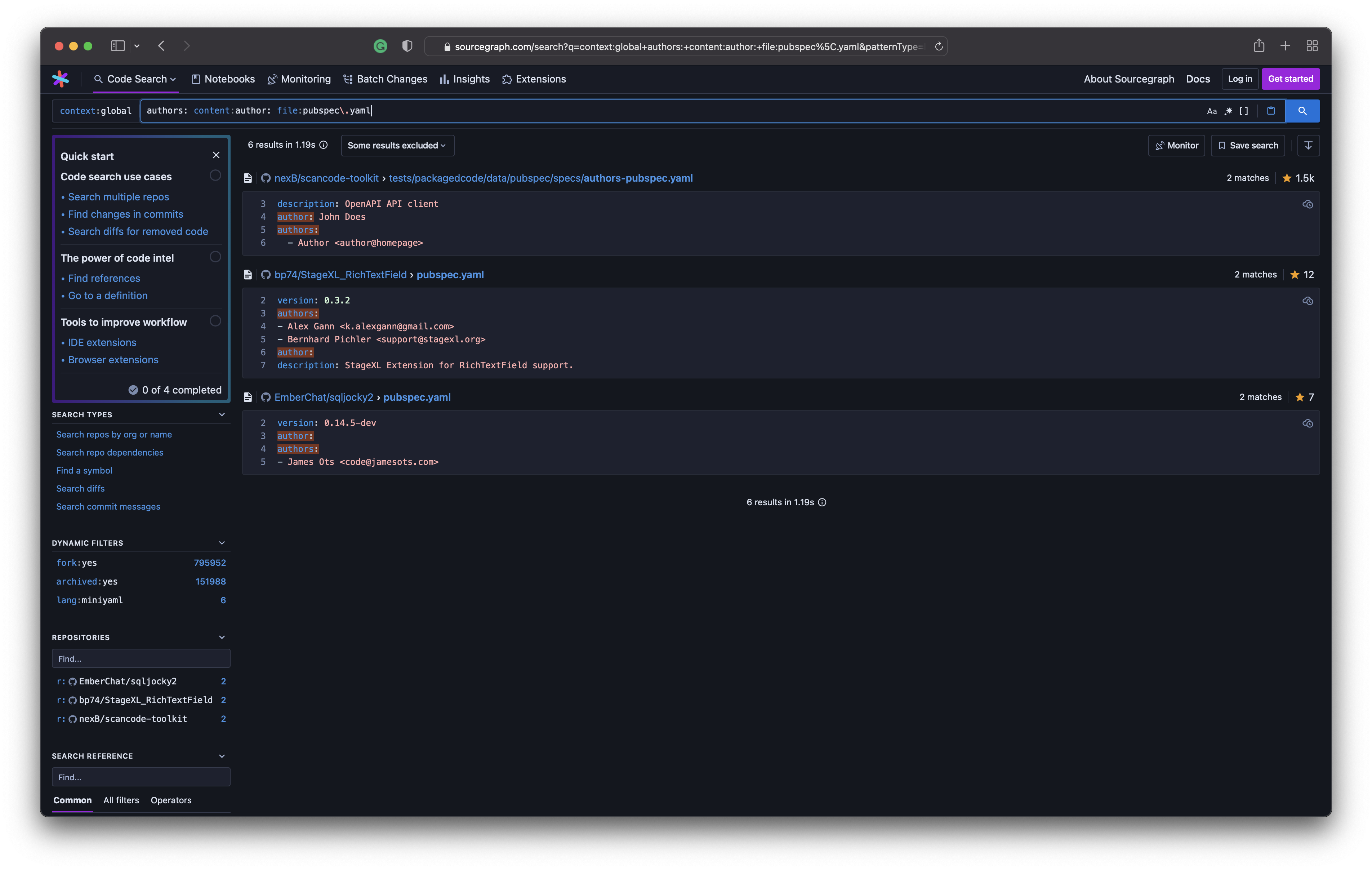Viewport: 1372px width, 870px height.
Task: Open new tab with plus icon
Action: point(1286,46)
